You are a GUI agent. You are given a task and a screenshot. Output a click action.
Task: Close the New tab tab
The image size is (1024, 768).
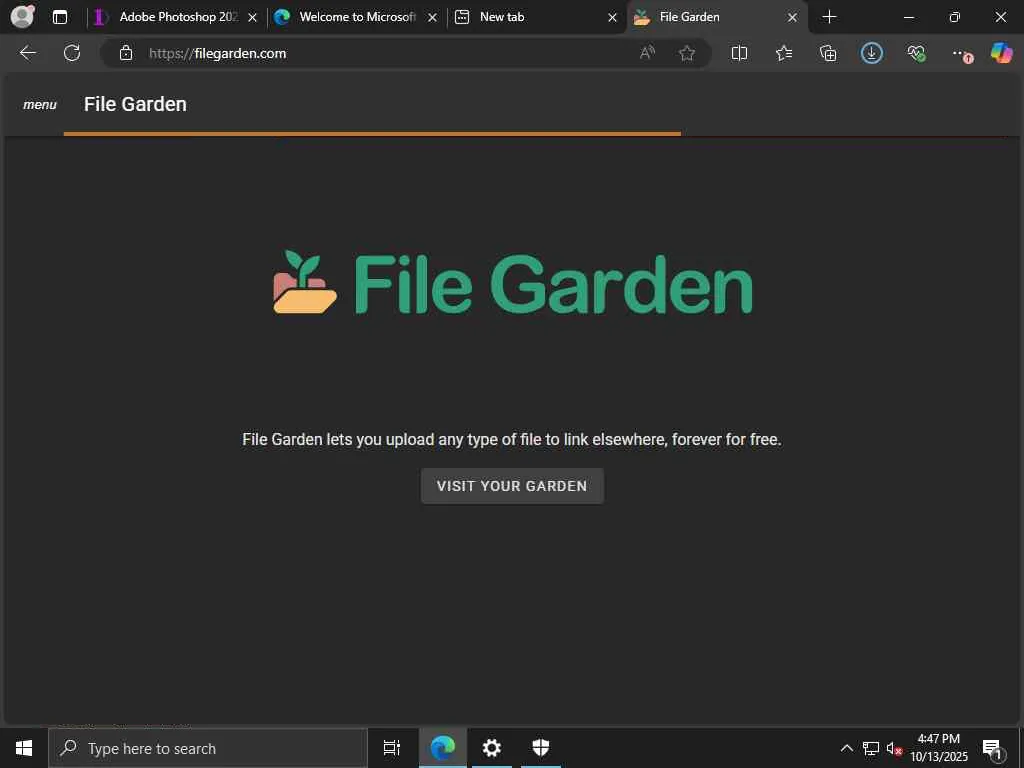pyautogui.click(x=613, y=18)
